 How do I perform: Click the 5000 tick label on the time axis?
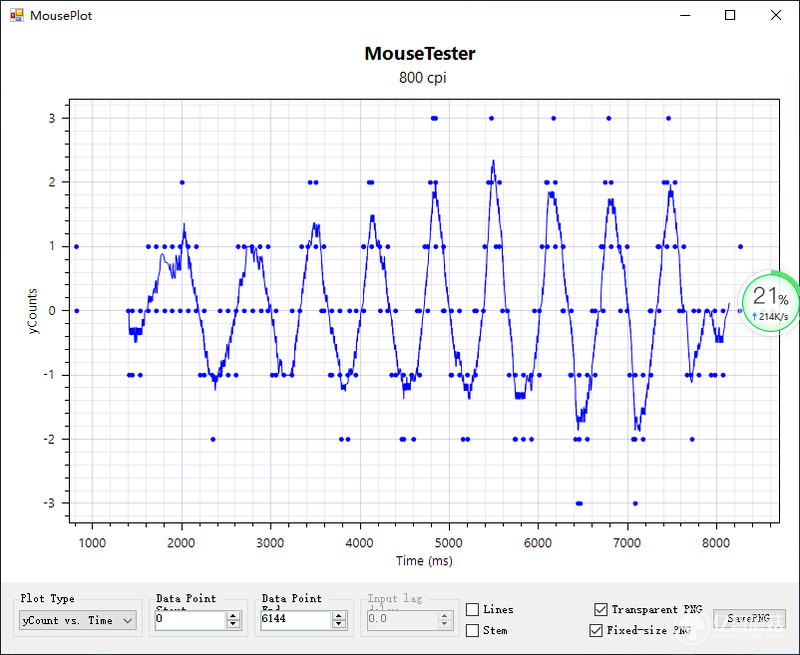coord(448,543)
